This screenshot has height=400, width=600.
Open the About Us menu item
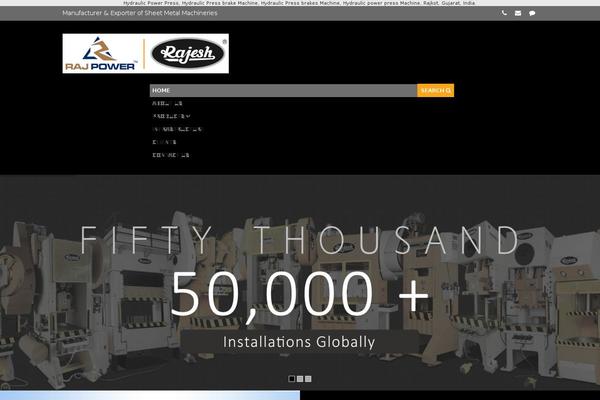(x=167, y=103)
